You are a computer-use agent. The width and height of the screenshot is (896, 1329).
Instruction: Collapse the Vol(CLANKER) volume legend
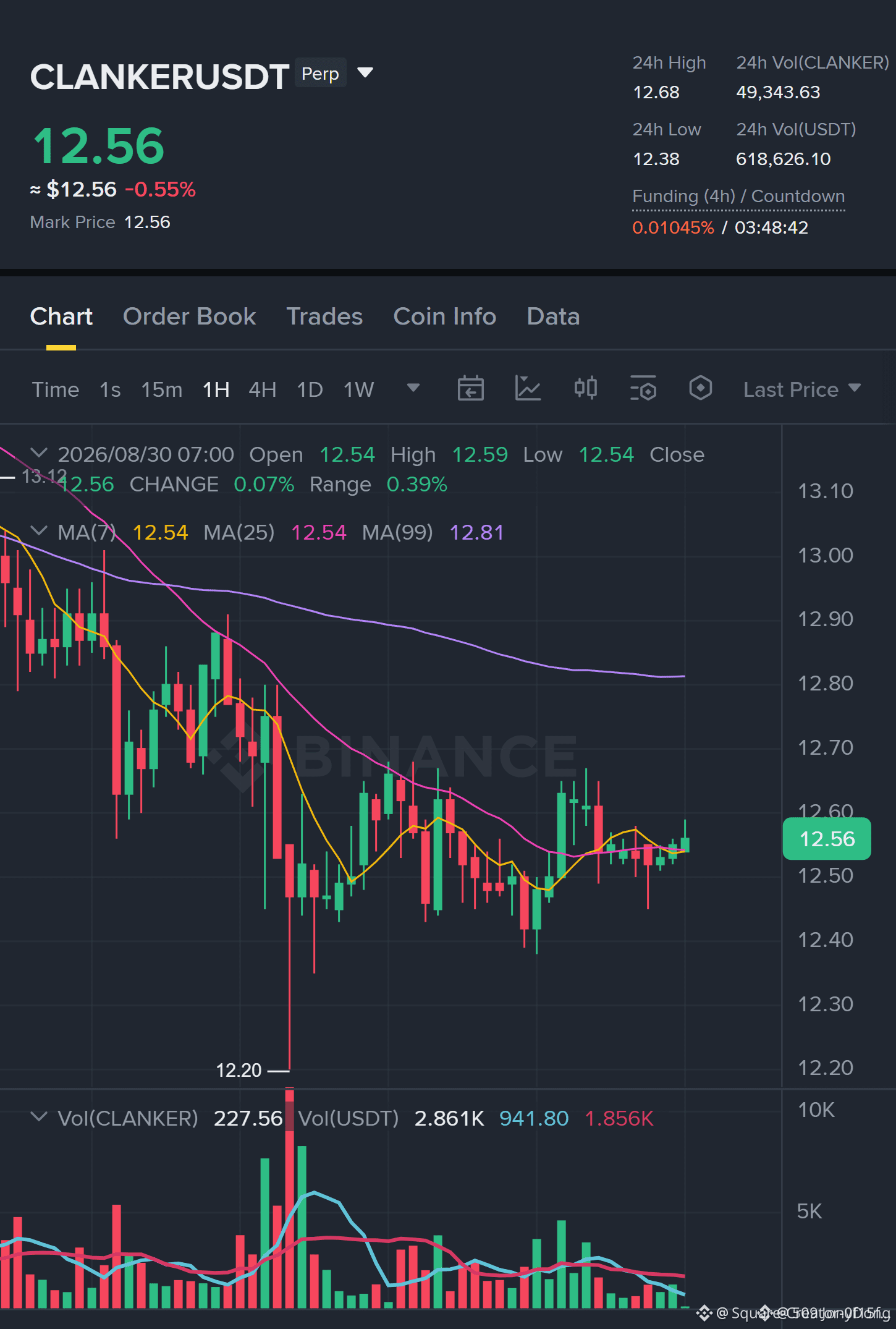[x=39, y=1117]
